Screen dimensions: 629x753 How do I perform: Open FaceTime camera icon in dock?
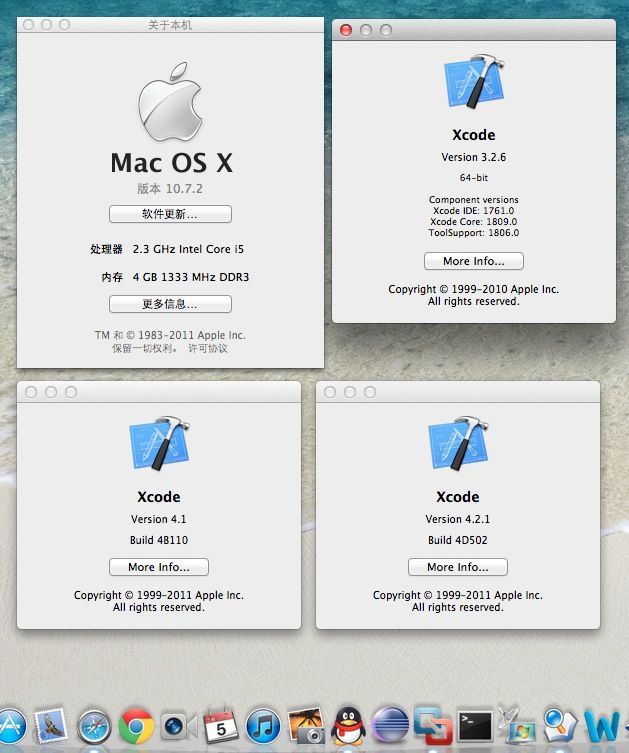(179, 726)
